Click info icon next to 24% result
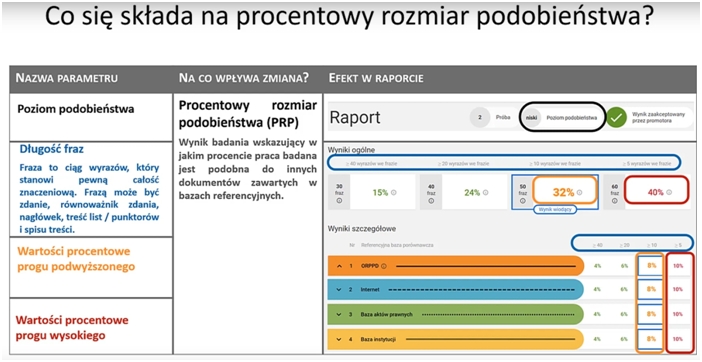 point(486,192)
